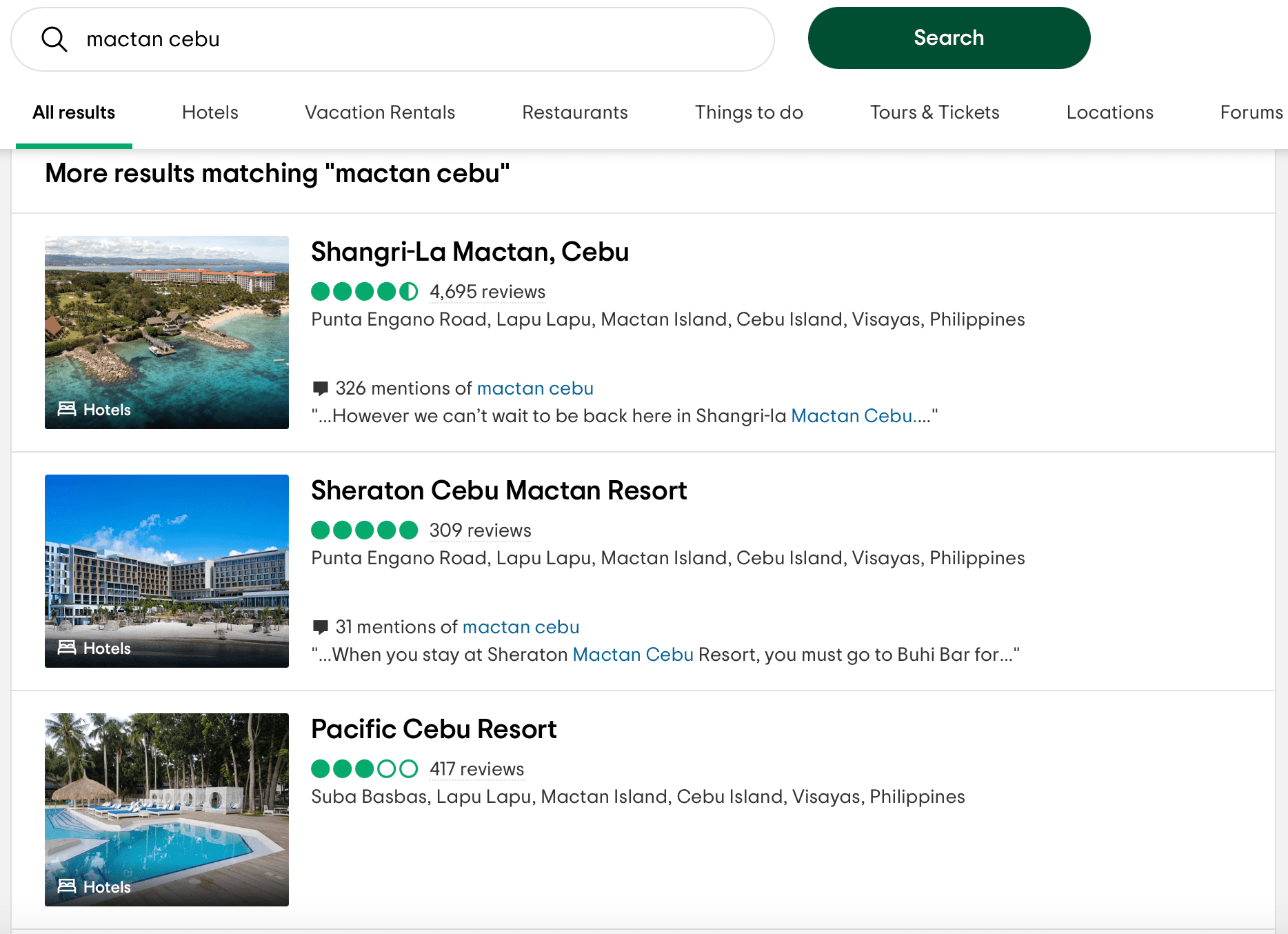
Task: Click the Hotels bed icon on Sheraton thumbnail
Action: click(68, 648)
